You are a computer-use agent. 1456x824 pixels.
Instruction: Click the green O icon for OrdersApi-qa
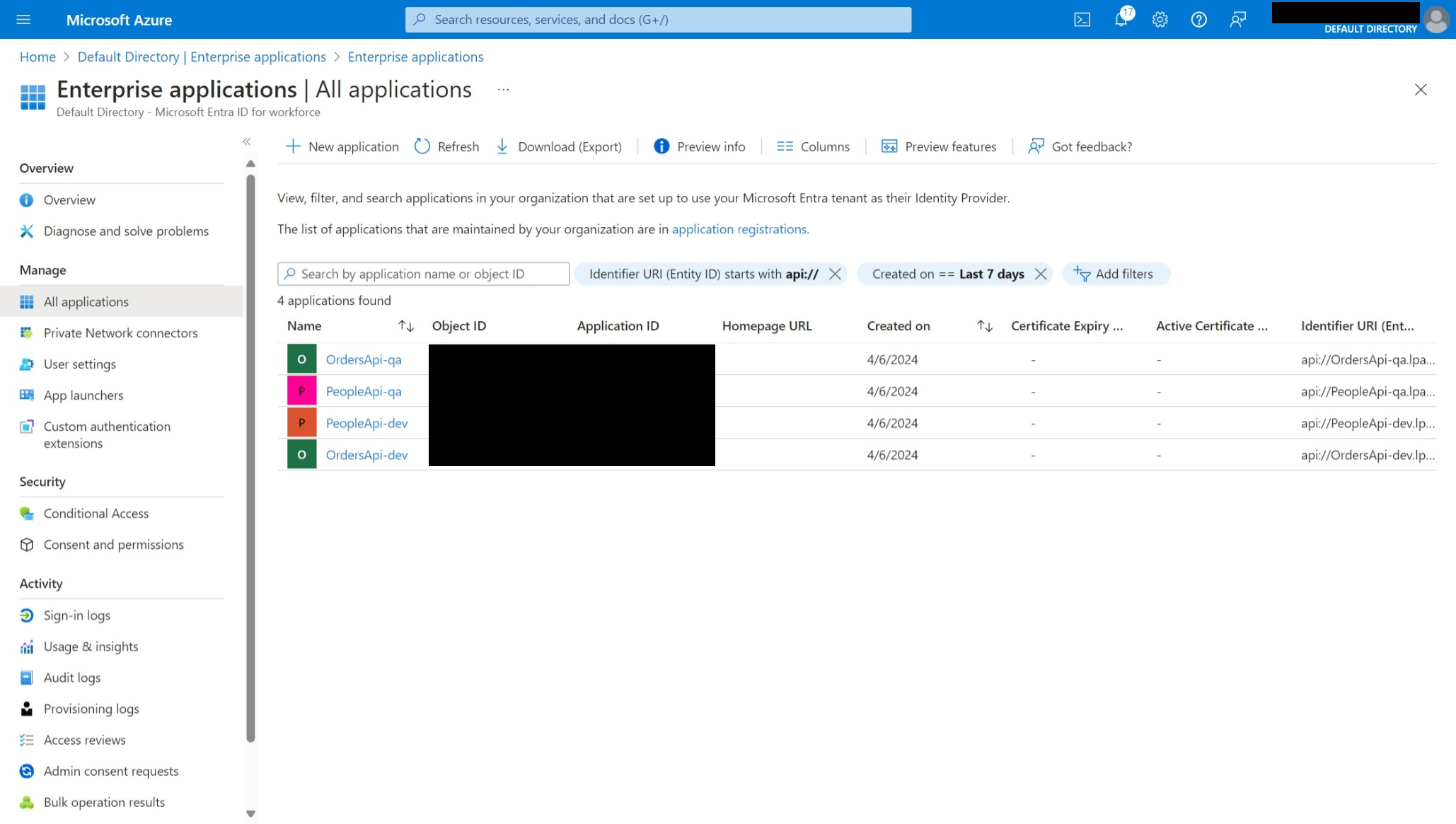[301, 359]
